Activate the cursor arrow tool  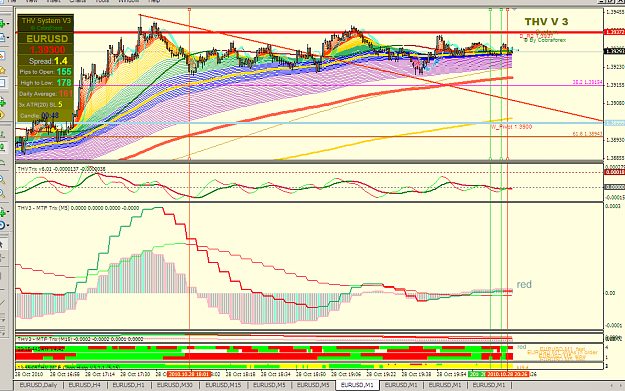tap(2, 245)
